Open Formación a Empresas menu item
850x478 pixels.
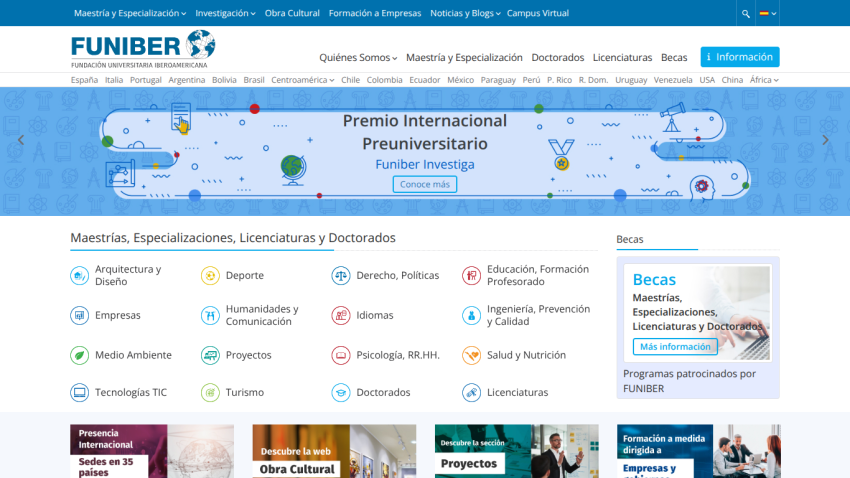(x=375, y=13)
